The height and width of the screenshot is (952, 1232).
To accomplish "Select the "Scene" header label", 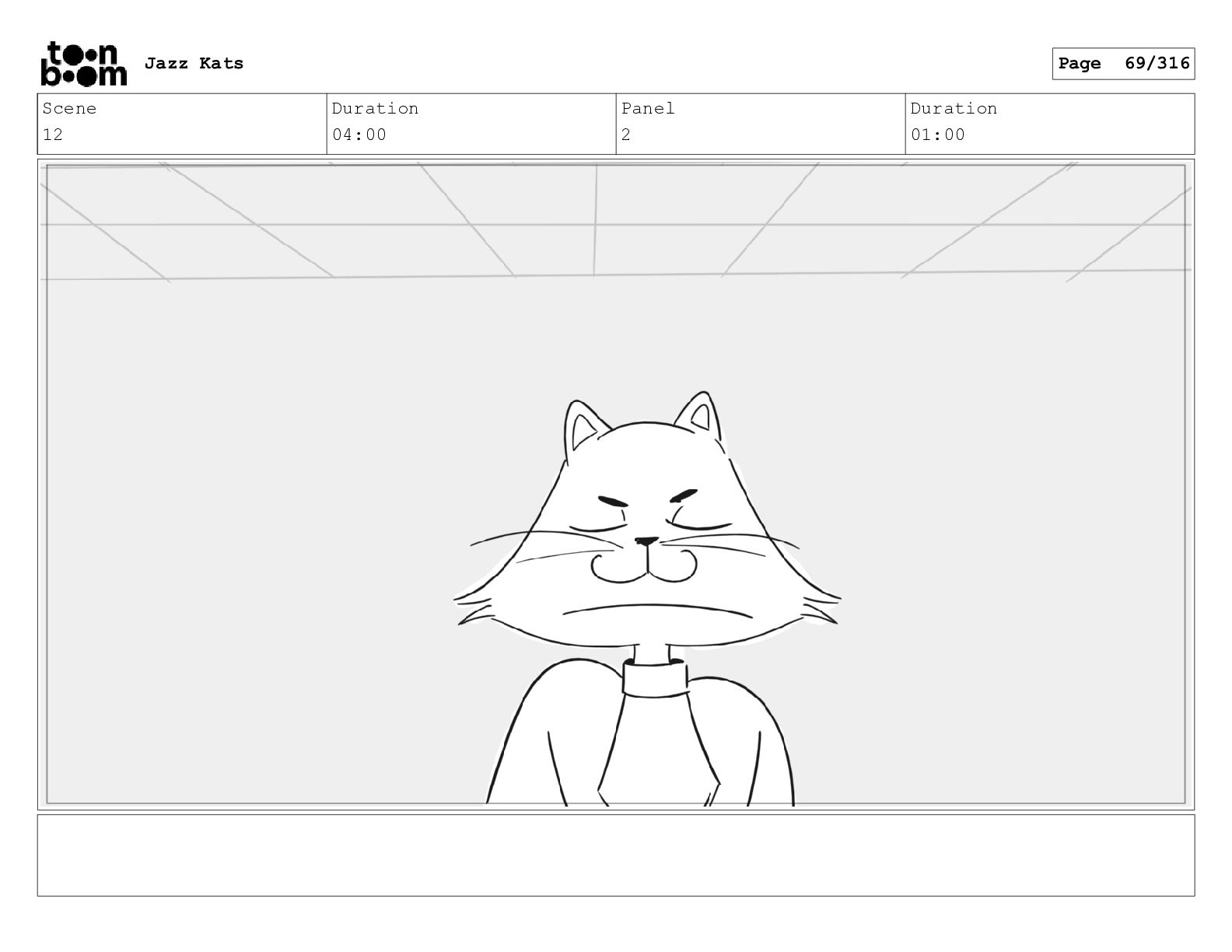I will pos(69,109).
